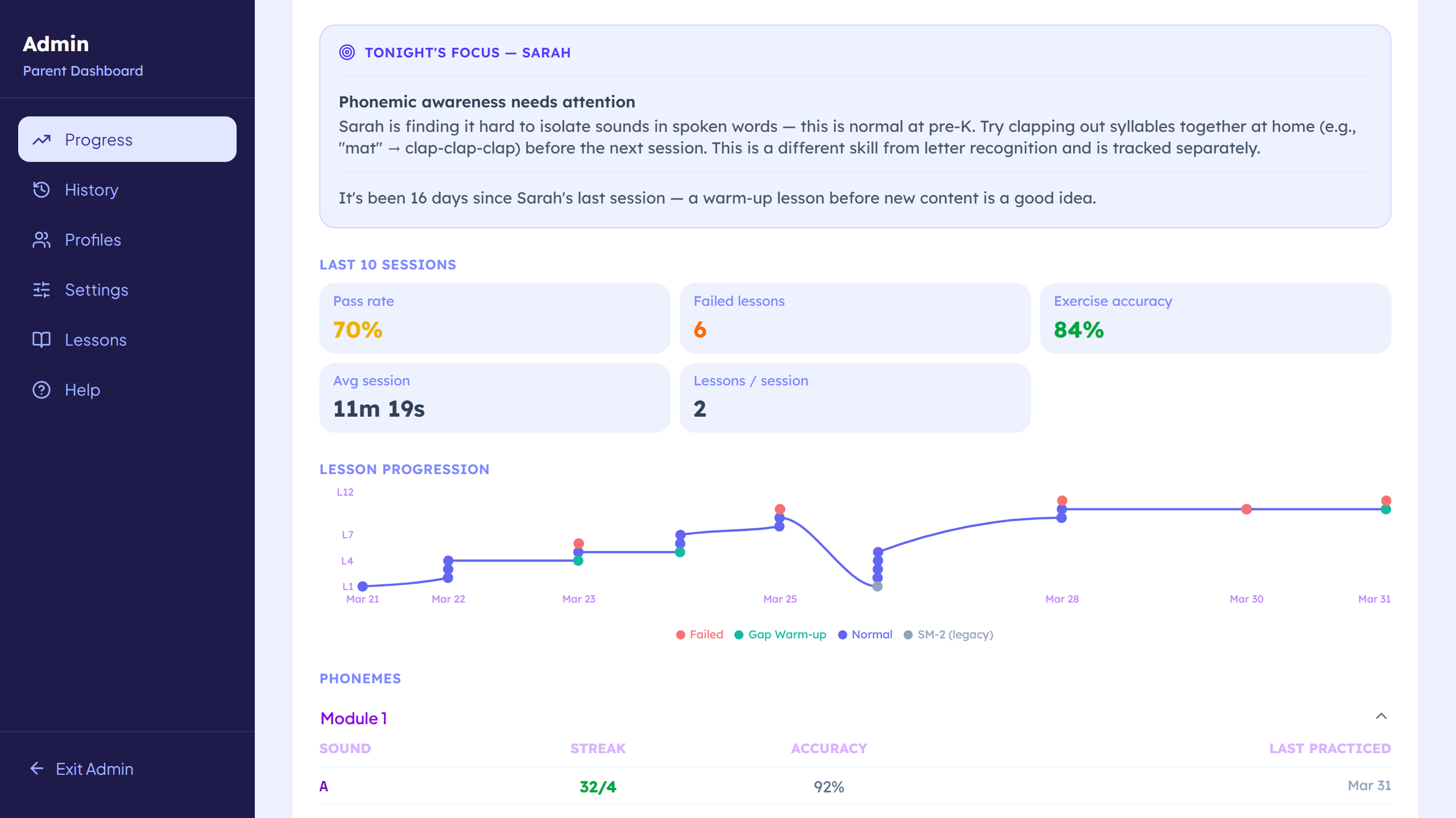Switch to the History section
1456x818 pixels.
click(x=91, y=190)
